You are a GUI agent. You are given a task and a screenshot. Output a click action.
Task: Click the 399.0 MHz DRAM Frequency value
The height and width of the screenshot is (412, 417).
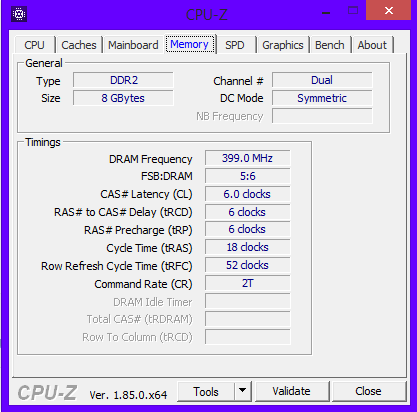[x=248, y=158]
